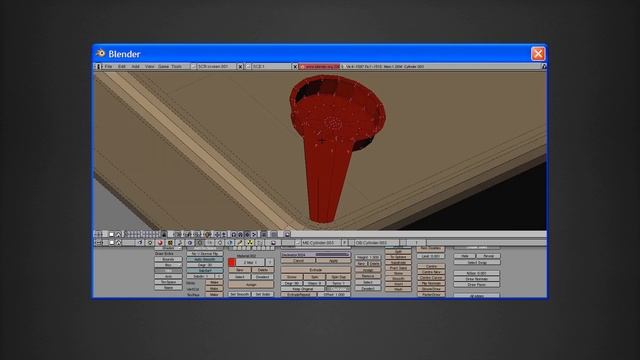This screenshot has height=360, width=640.
Task: Click the Centre Cursor button
Action: coord(431,278)
